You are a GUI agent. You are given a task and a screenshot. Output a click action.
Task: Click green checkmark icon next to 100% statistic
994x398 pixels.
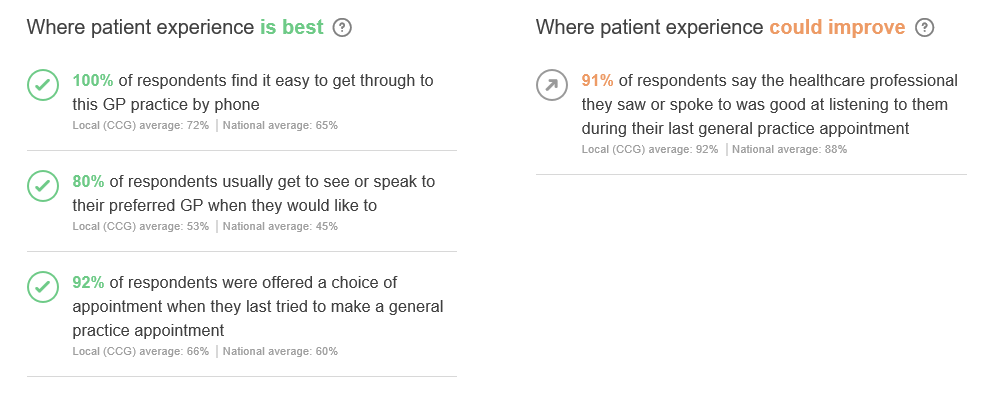coord(43,86)
